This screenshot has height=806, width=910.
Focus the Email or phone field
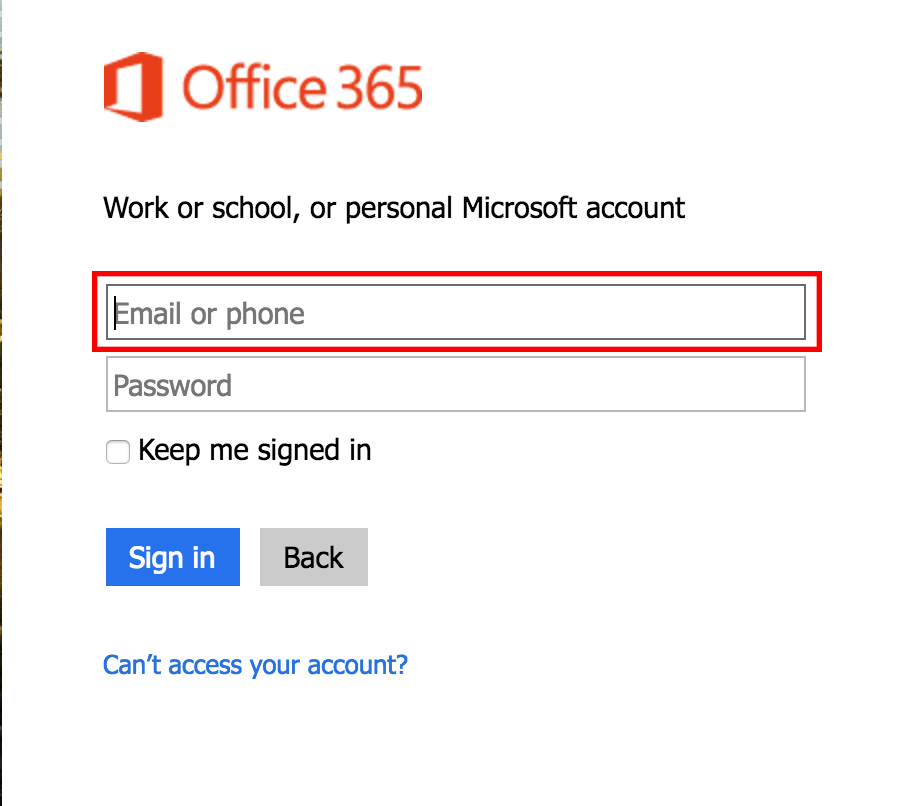click(x=455, y=313)
